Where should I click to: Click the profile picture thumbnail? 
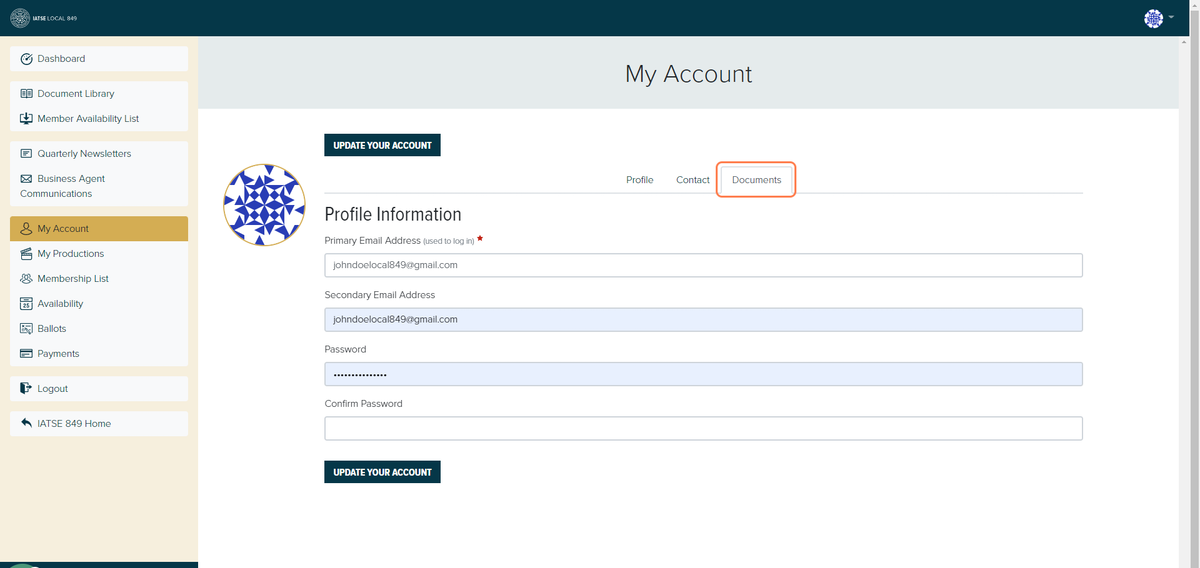point(264,205)
